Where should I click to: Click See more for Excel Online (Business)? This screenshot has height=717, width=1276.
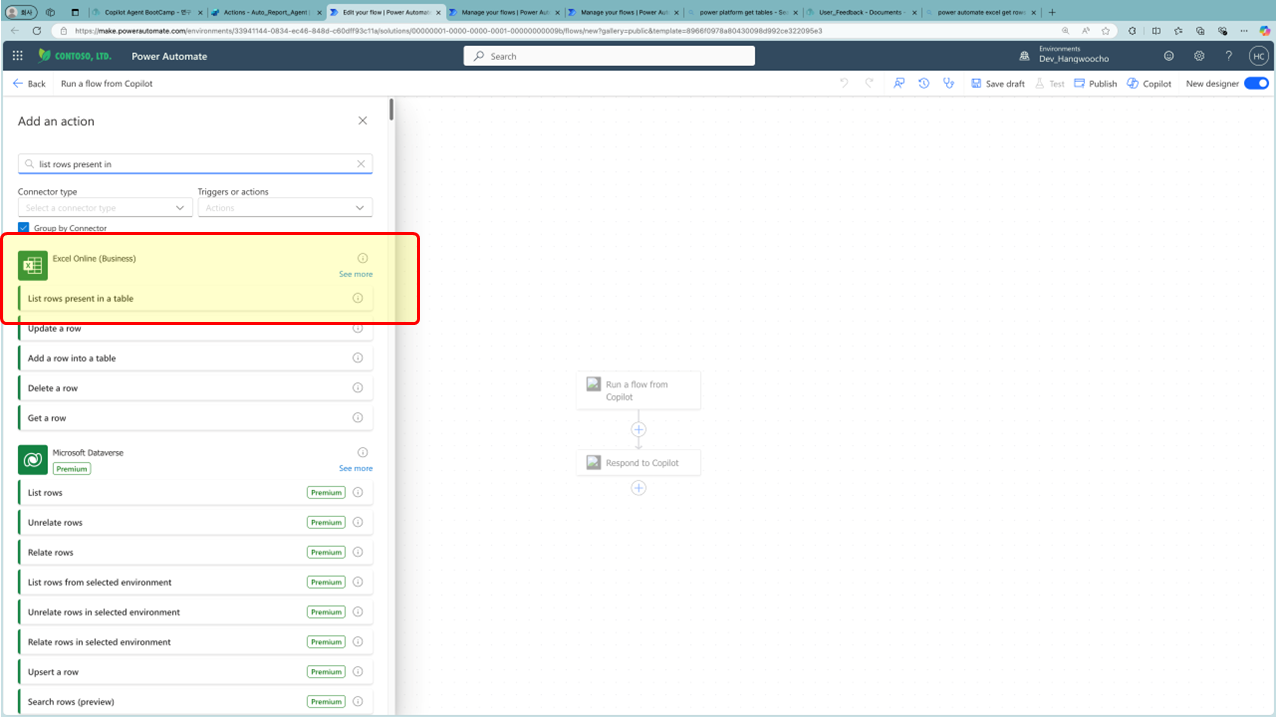click(x=355, y=274)
